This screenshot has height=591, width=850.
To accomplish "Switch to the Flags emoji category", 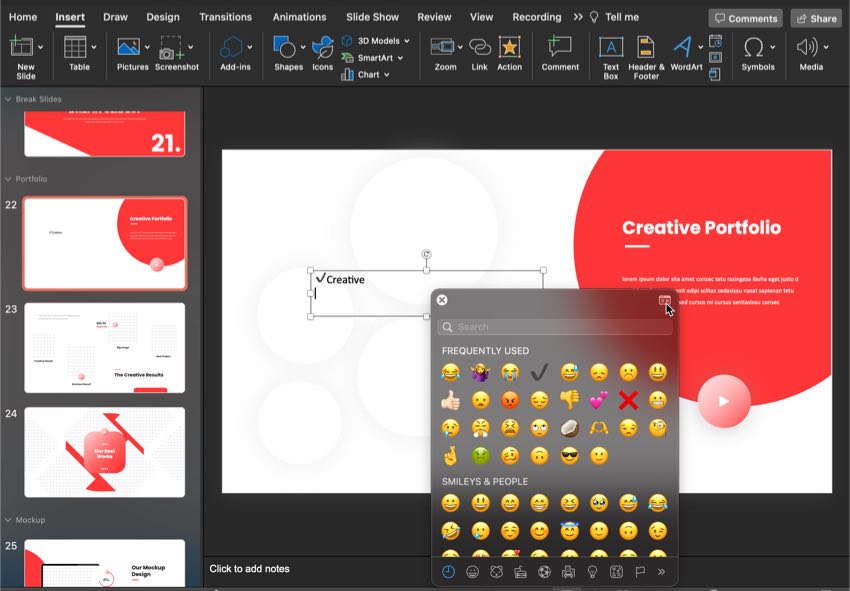I will click(640, 572).
